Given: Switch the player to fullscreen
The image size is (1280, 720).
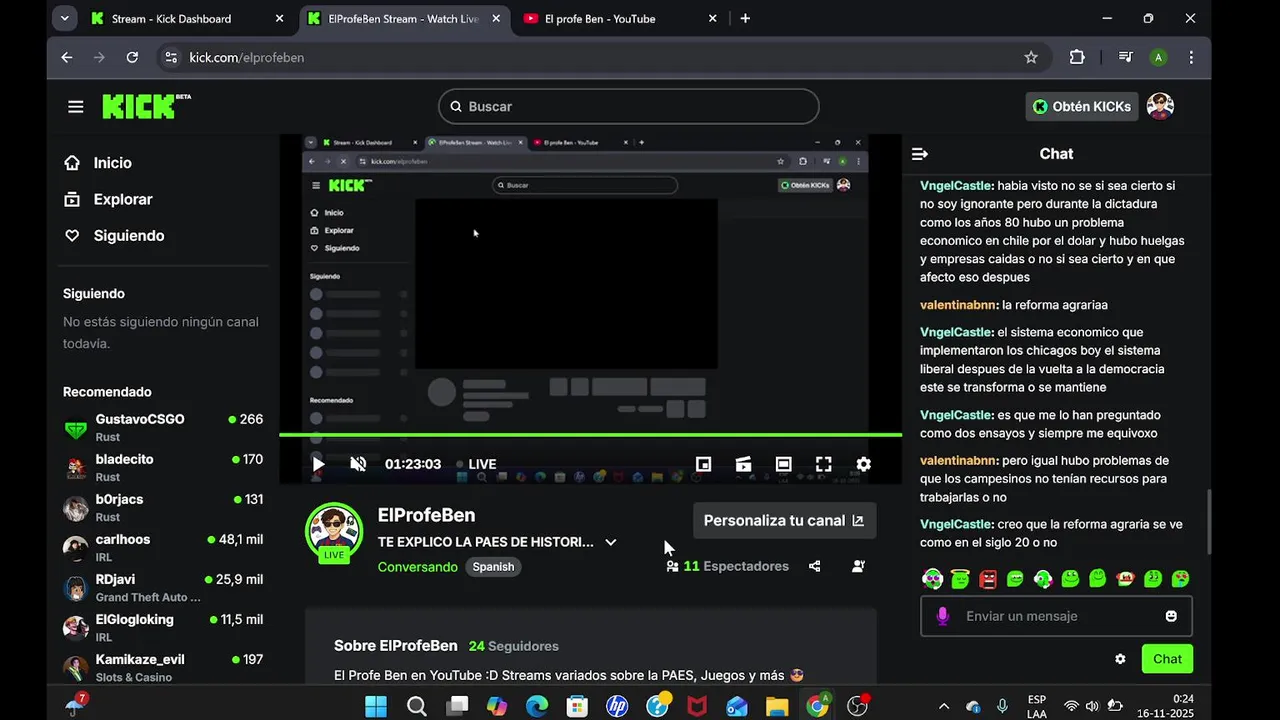Looking at the screenshot, I should click(823, 464).
